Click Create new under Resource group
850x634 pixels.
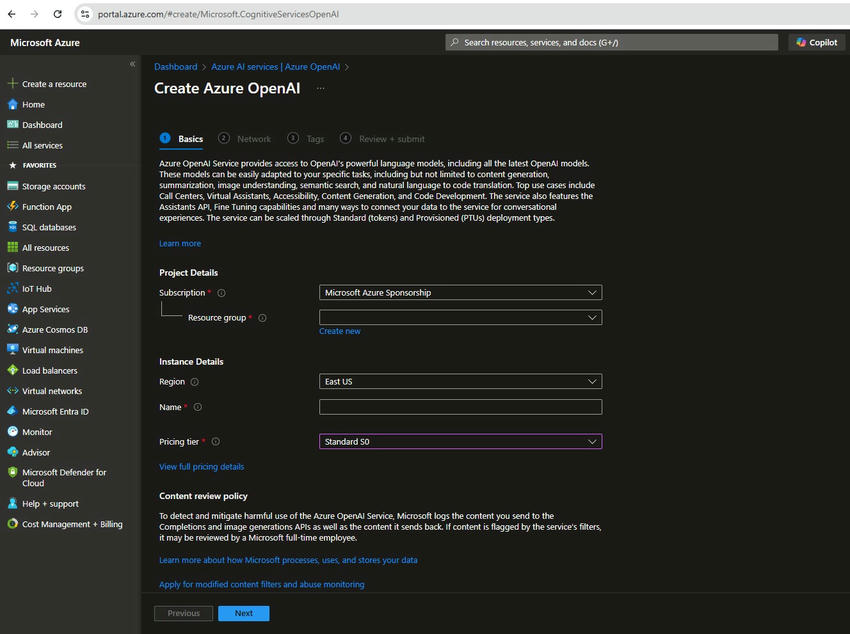[339, 330]
